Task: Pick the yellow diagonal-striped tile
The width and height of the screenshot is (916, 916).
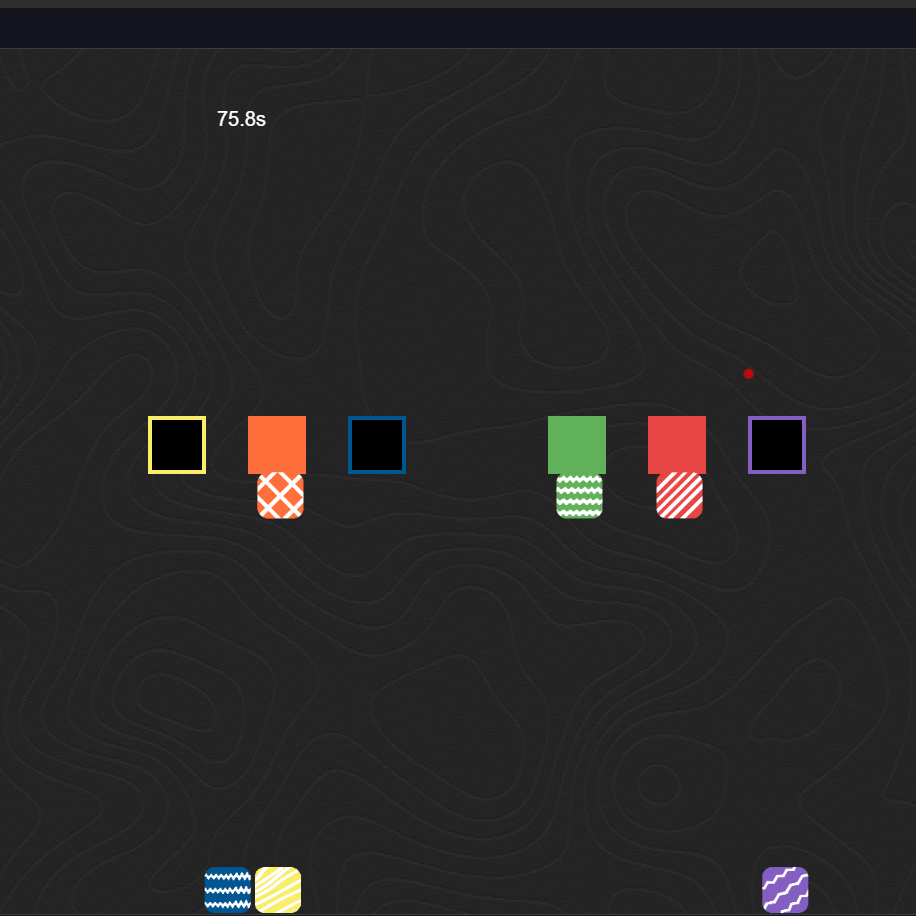Action: [x=278, y=890]
